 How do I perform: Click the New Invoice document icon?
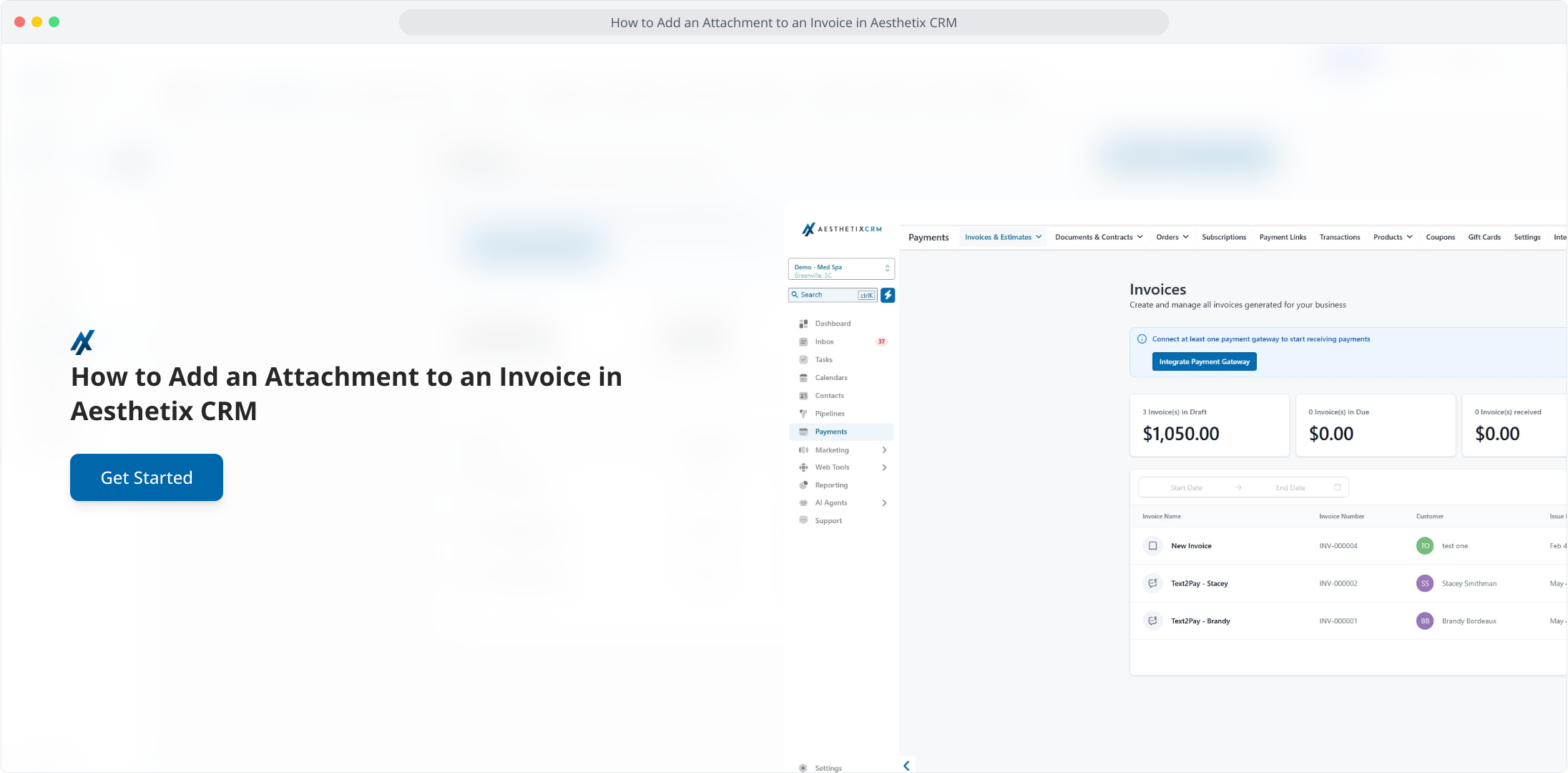[1152, 546]
